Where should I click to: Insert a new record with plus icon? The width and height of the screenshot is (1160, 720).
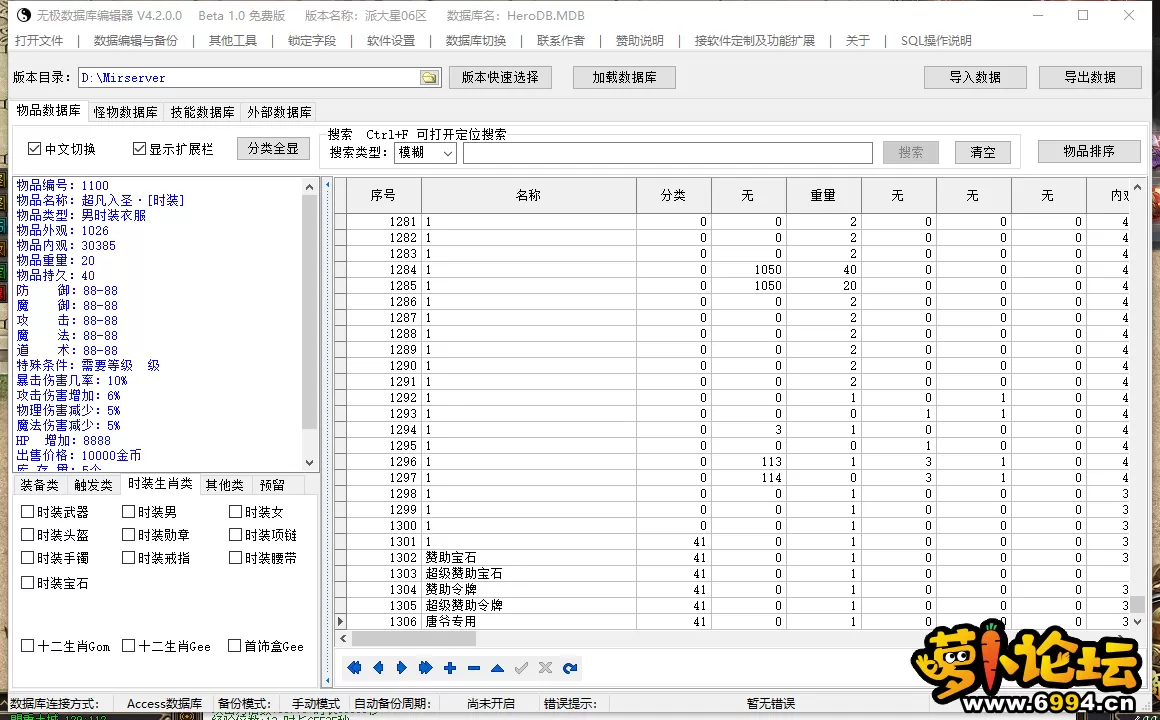450,668
